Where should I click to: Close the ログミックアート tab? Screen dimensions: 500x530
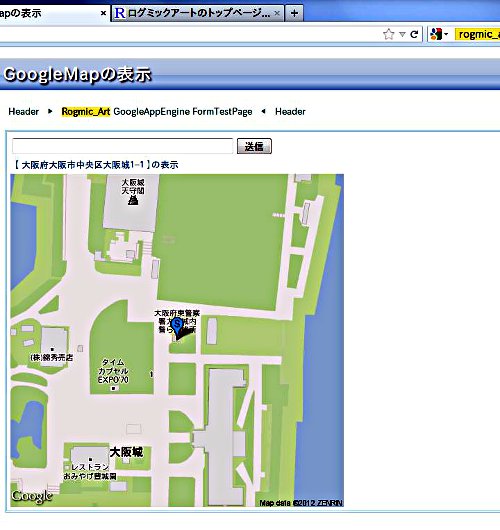coord(277,13)
